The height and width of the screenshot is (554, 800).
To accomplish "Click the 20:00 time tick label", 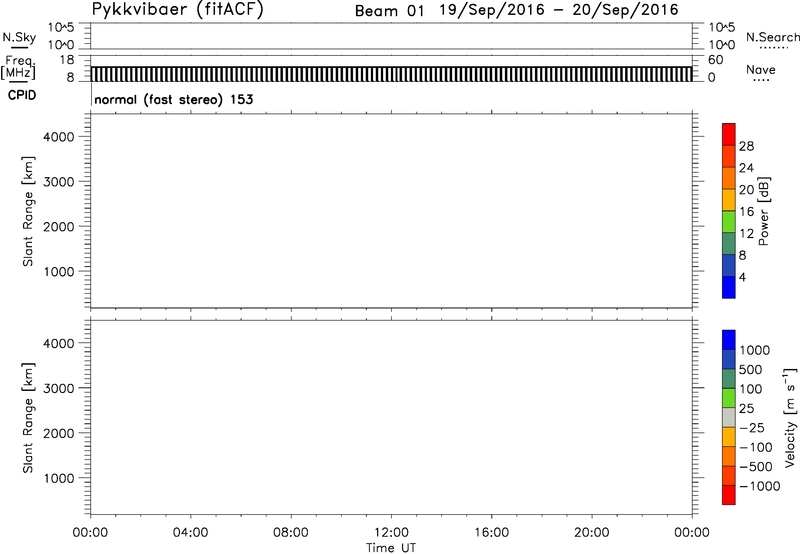I will 592,533.
